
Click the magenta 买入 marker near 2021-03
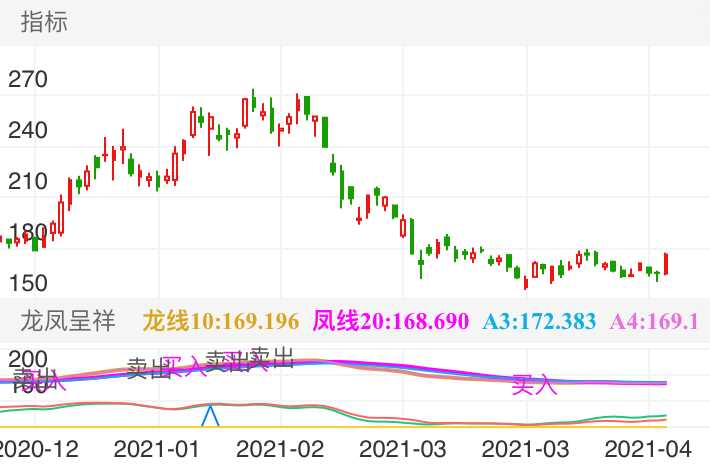tap(534, 383)
